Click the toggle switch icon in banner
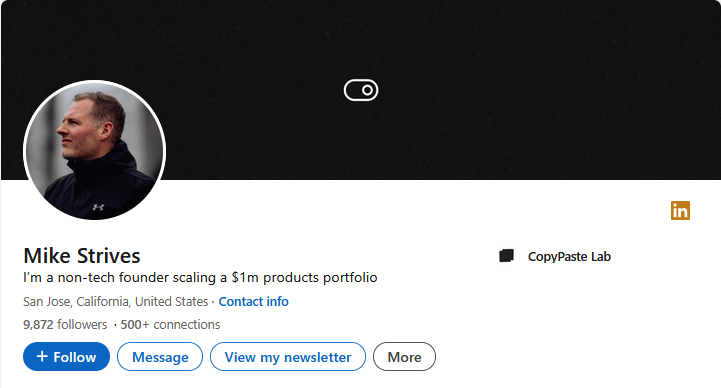721x388 pixels. tap(361, 90)
